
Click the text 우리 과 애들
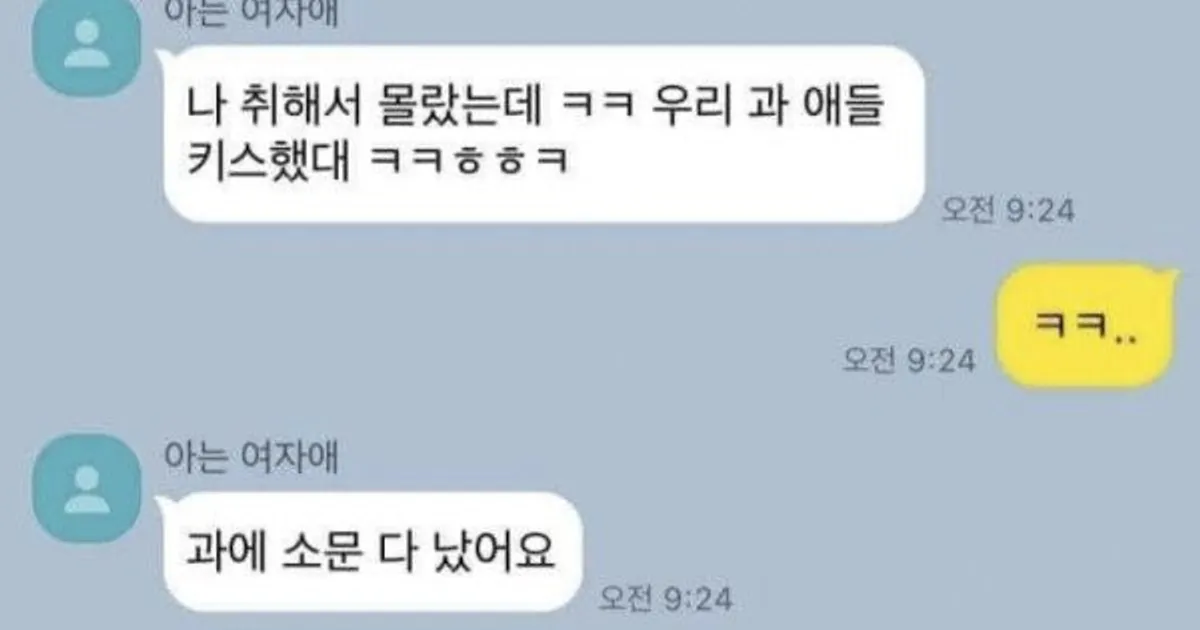[760, 103]
